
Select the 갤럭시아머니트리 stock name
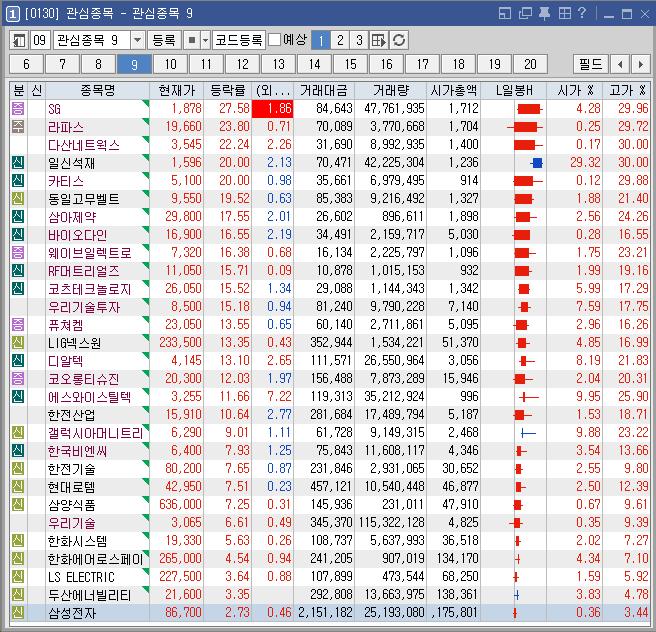(x=95, y=433)
